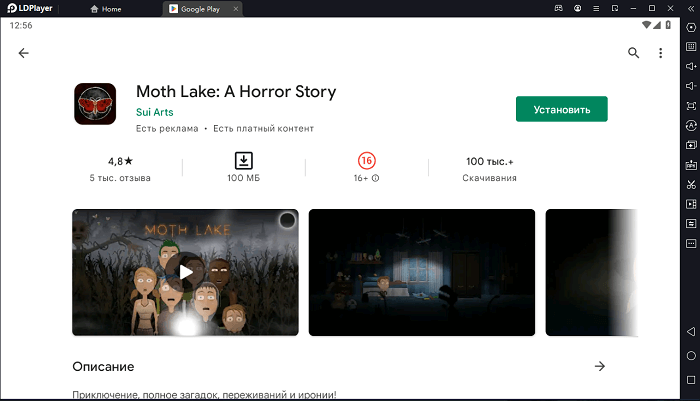Close the Google Play tab
This screenshot has width=700, height=401.
[236, 8]
